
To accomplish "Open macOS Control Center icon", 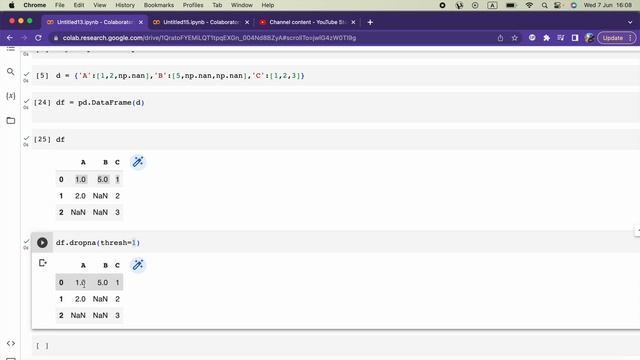I will pyautogui.click(x=558, y=5).
